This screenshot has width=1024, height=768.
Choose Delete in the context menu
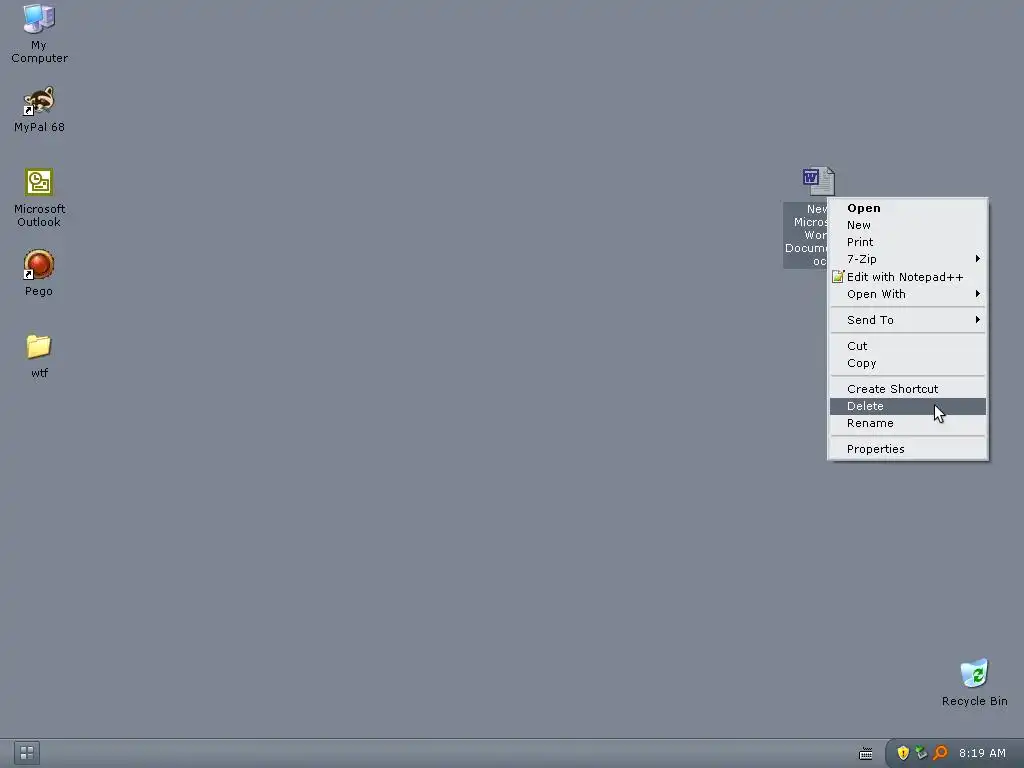click(x=908, y=406)
